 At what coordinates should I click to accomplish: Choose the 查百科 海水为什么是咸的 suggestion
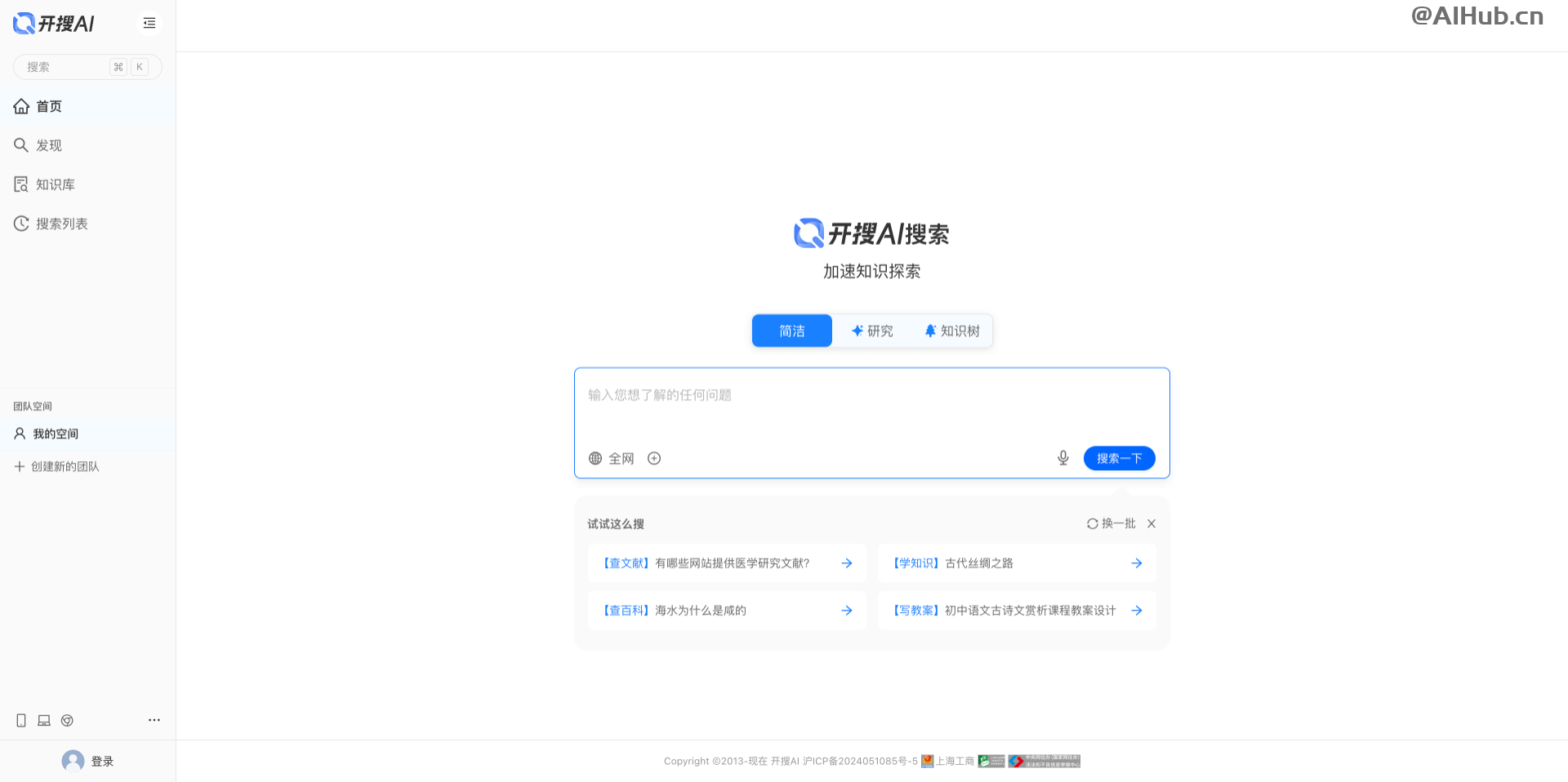point(727,611)
